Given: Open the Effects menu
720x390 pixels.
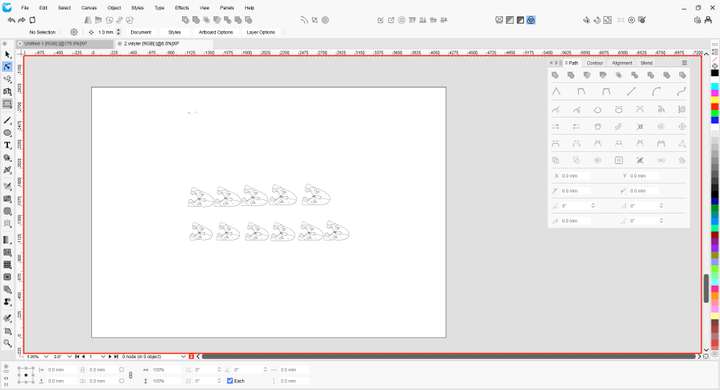Looking at the screenshot, I should point(182,8).
